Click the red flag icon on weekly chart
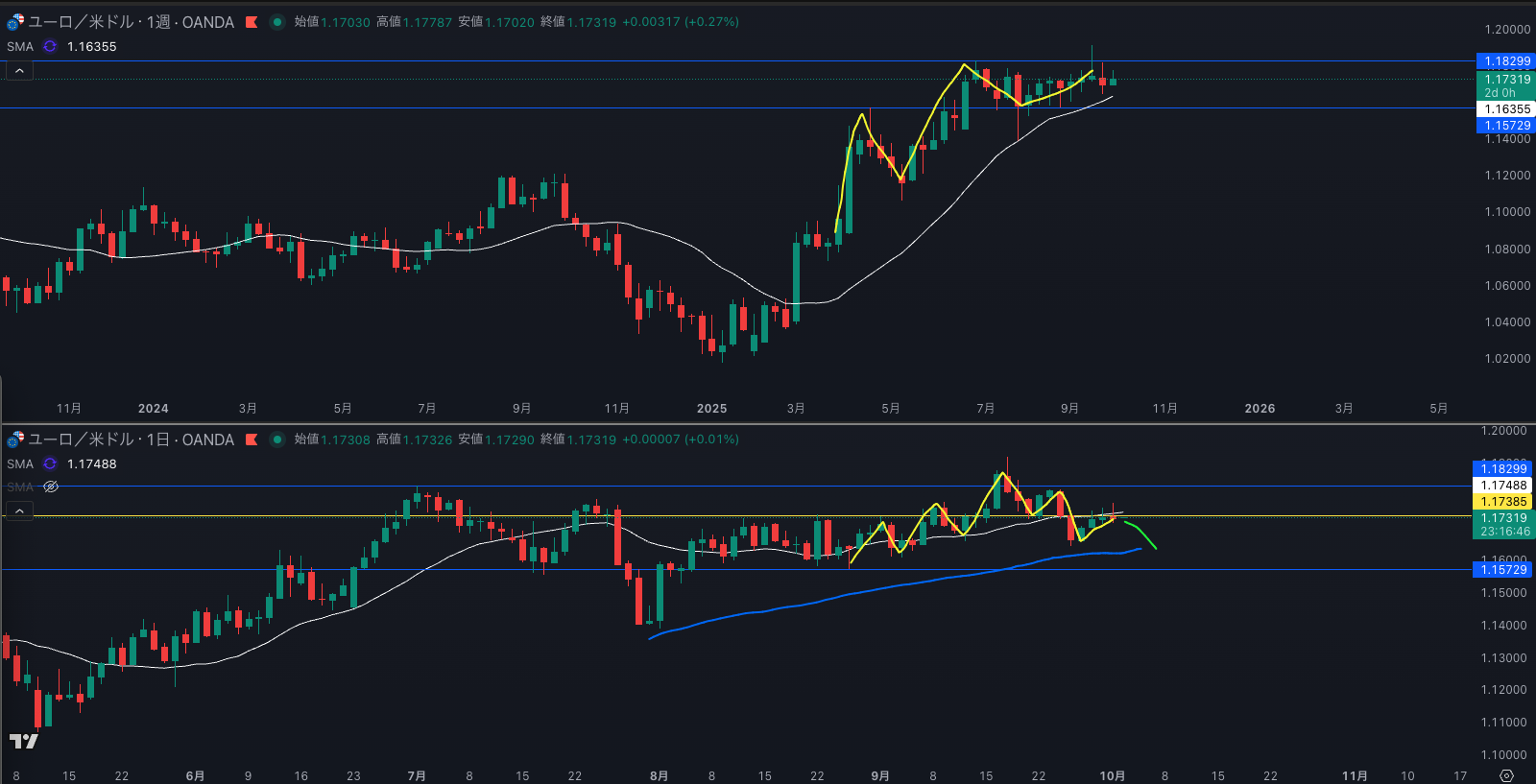The height and width of the screenshot is (784, 1536). 252,22
